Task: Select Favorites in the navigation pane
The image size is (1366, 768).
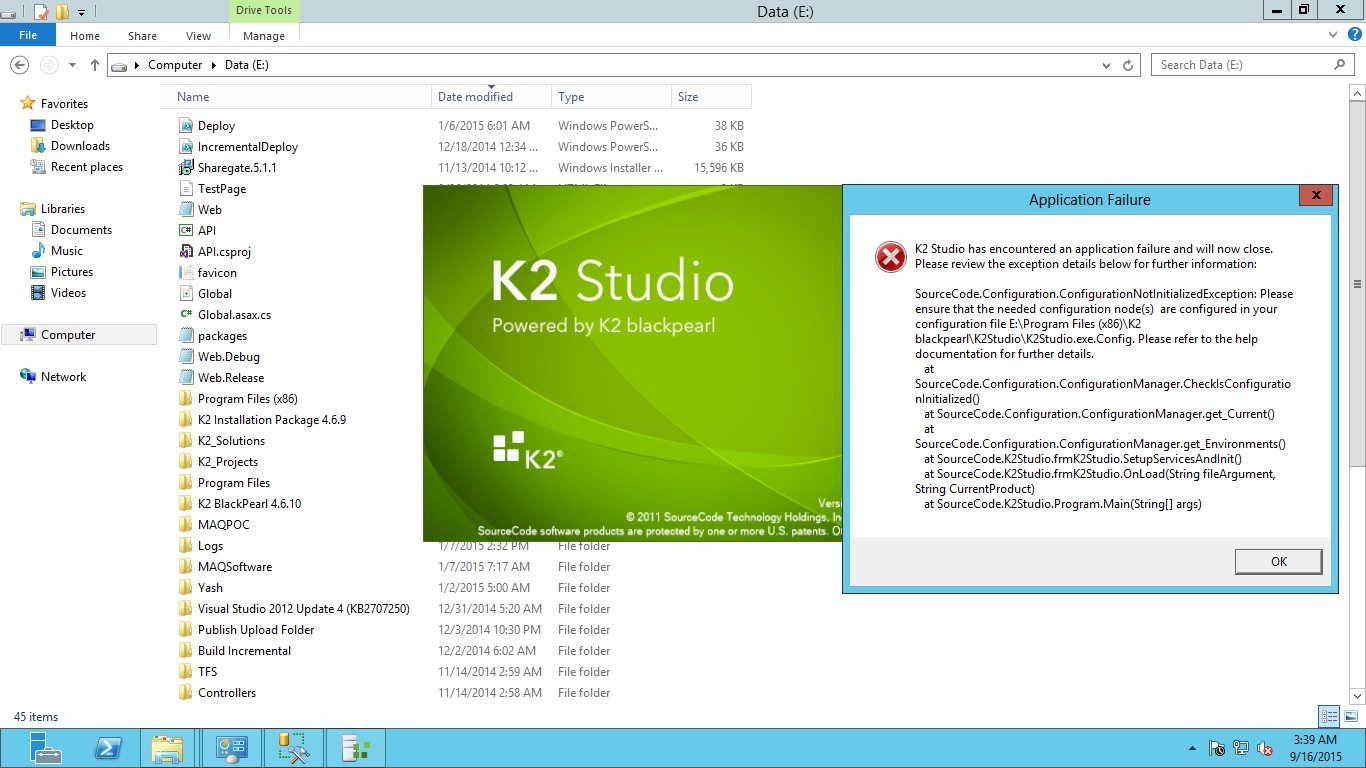Action: pos(64,104)
